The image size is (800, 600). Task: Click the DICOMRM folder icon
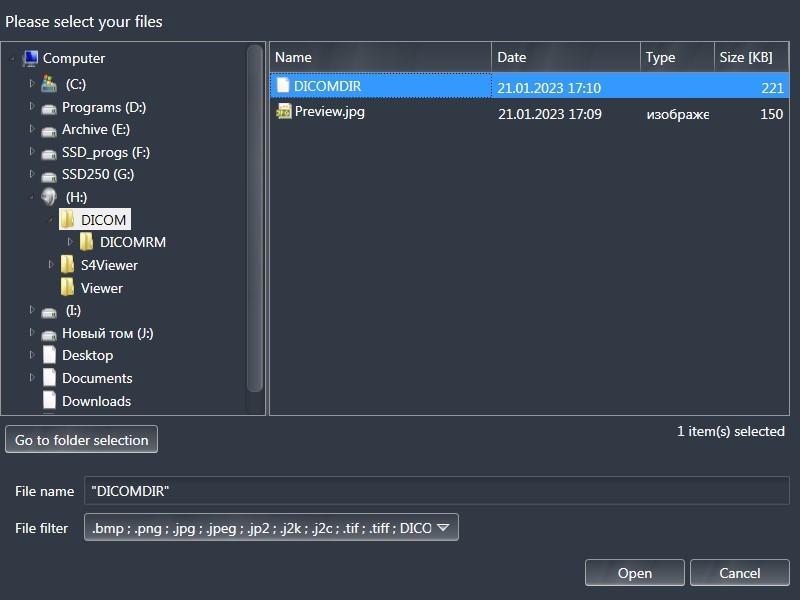[x=87, y=242]
